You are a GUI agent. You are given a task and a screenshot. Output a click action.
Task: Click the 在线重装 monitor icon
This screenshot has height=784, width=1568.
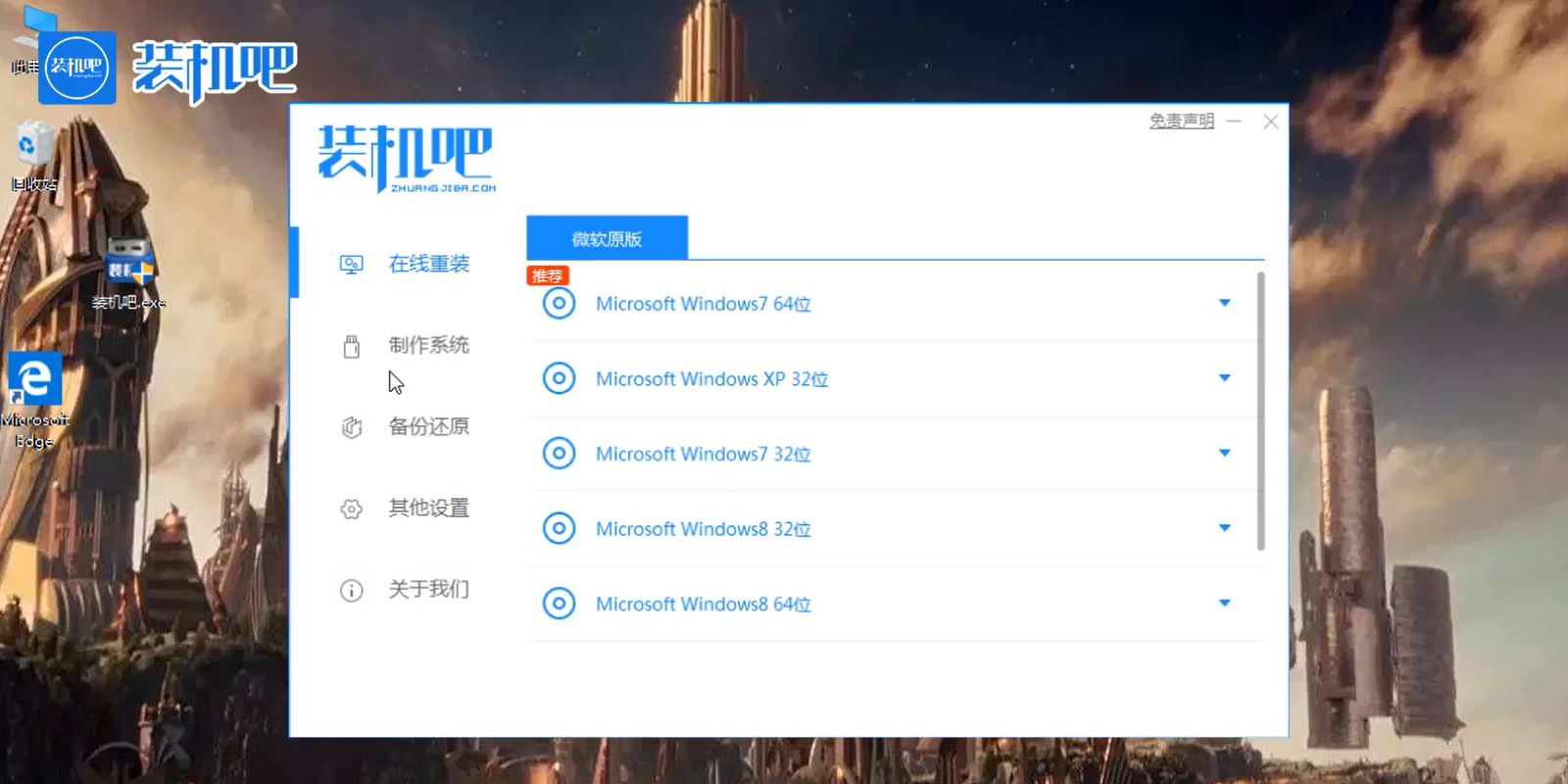click(x=351, y=265)
